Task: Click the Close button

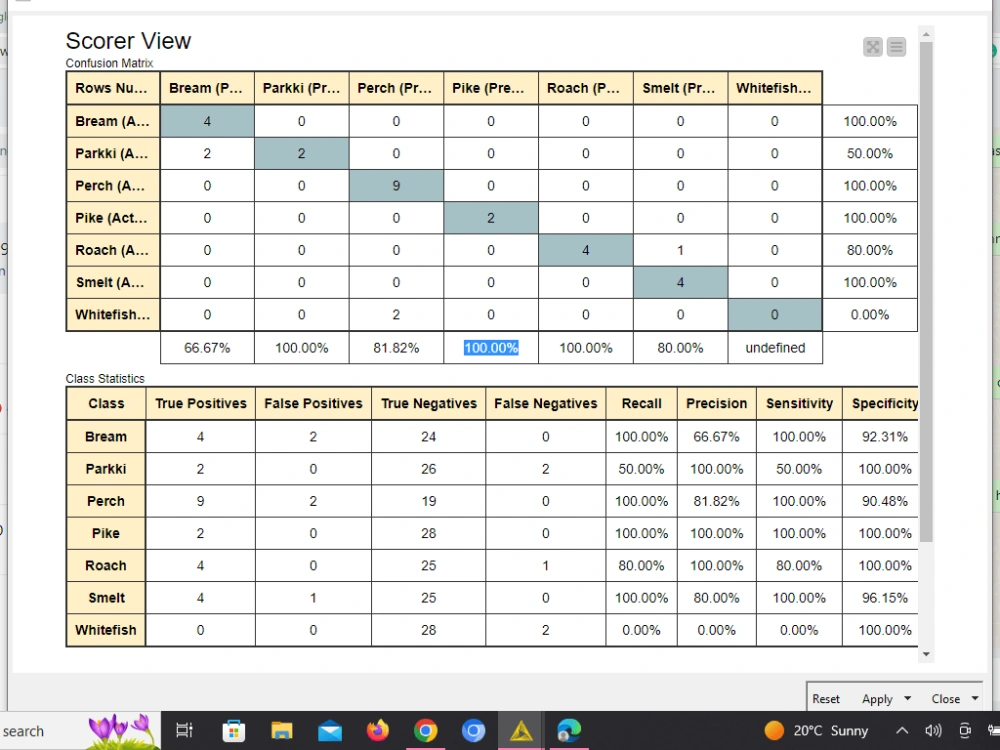Action: pyautogui.click(x=946, y=699)
